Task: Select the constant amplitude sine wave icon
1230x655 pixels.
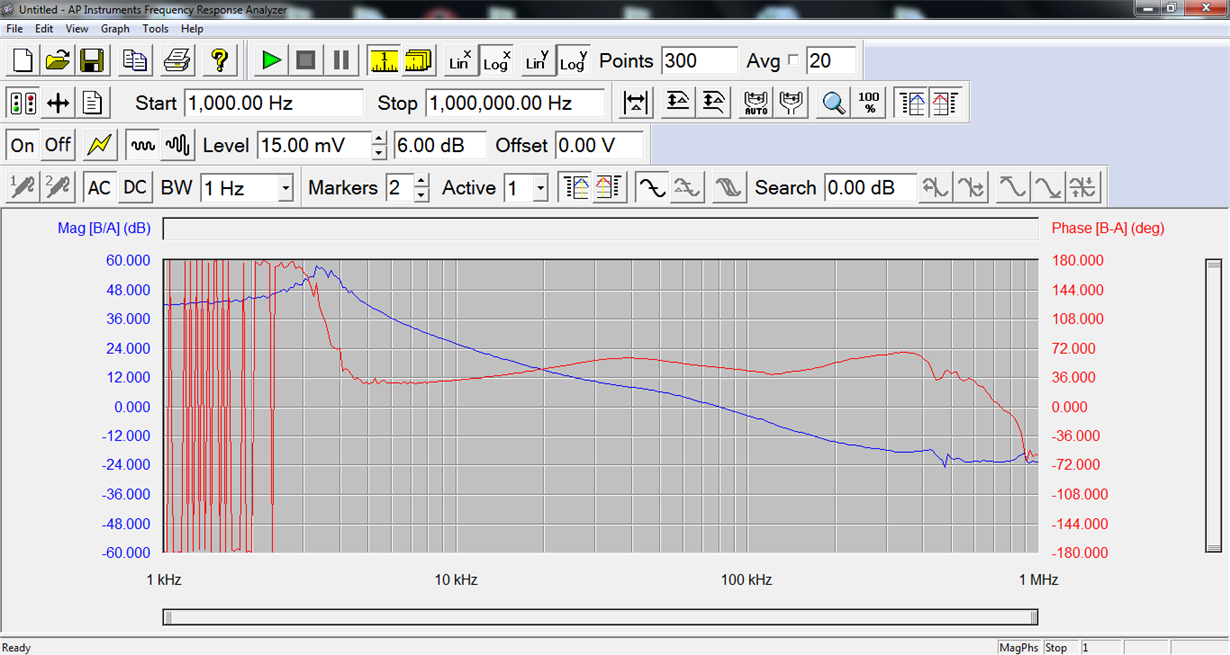Action: pos(143,145)
